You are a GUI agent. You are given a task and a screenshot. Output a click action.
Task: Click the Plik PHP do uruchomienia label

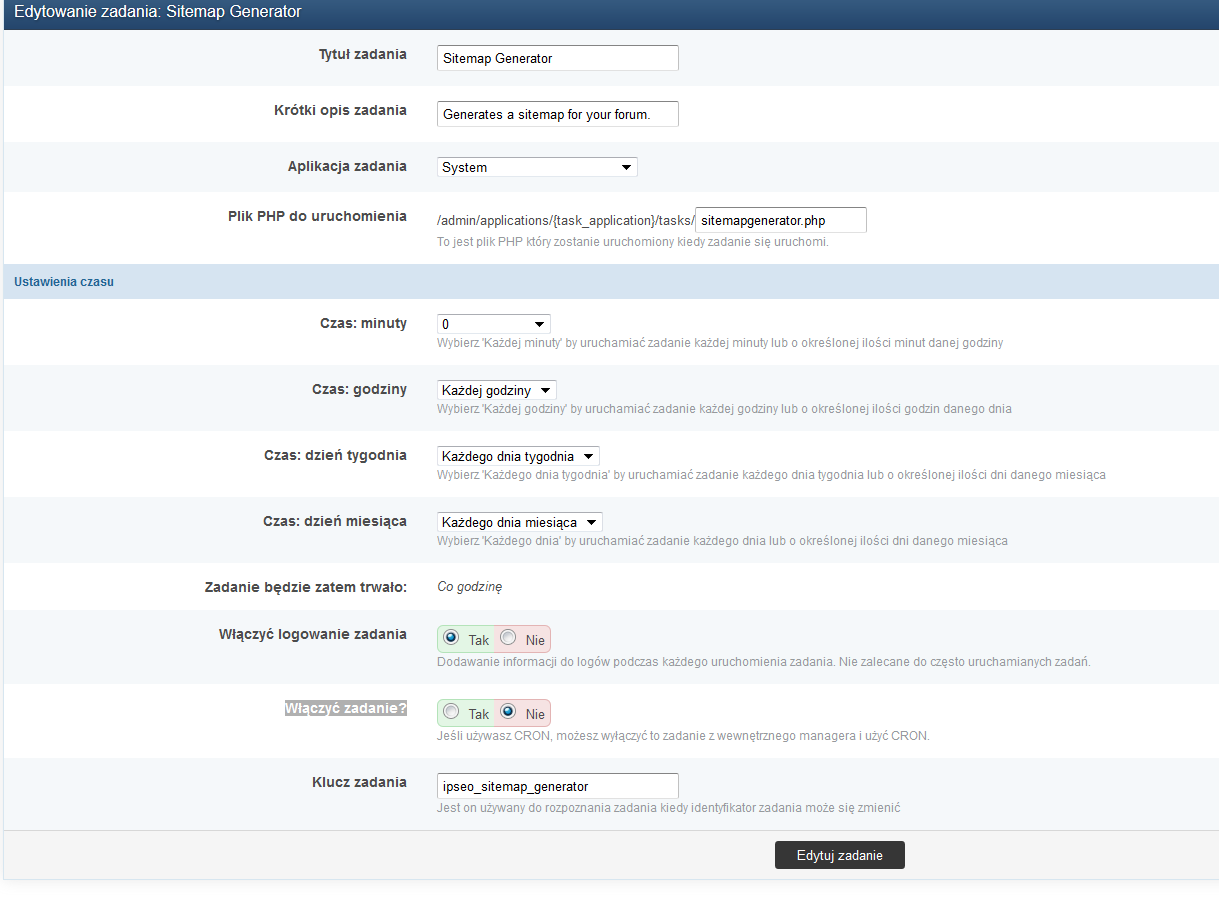pyautogui.click(x=314, y=215)
